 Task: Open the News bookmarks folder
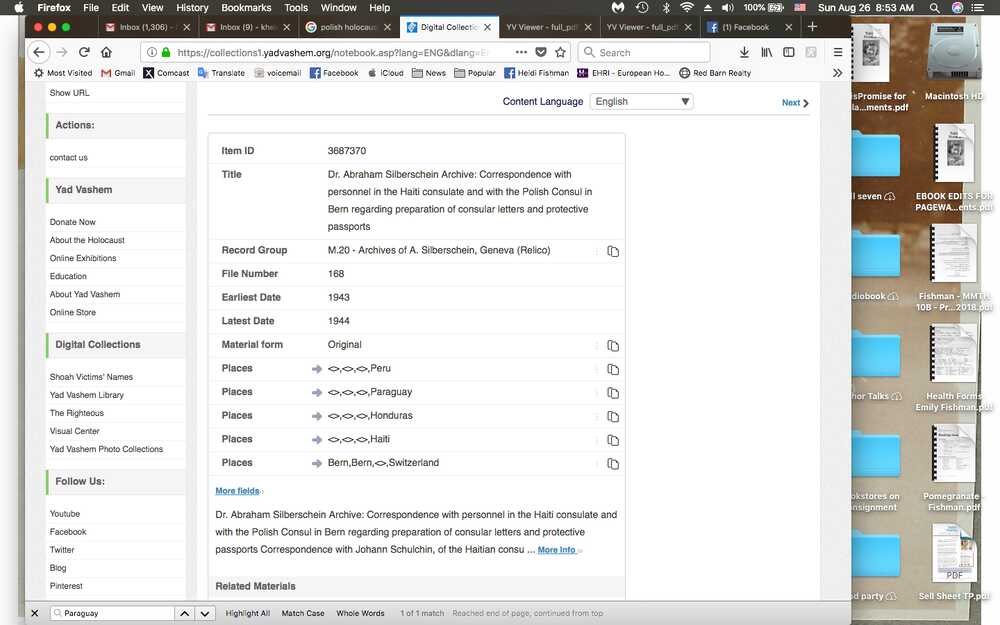(x=429, y=73)
